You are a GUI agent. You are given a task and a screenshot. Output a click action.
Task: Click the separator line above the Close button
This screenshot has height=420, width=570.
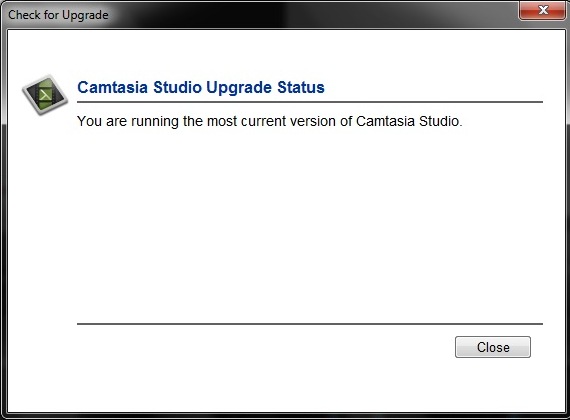tap(310, 323)
